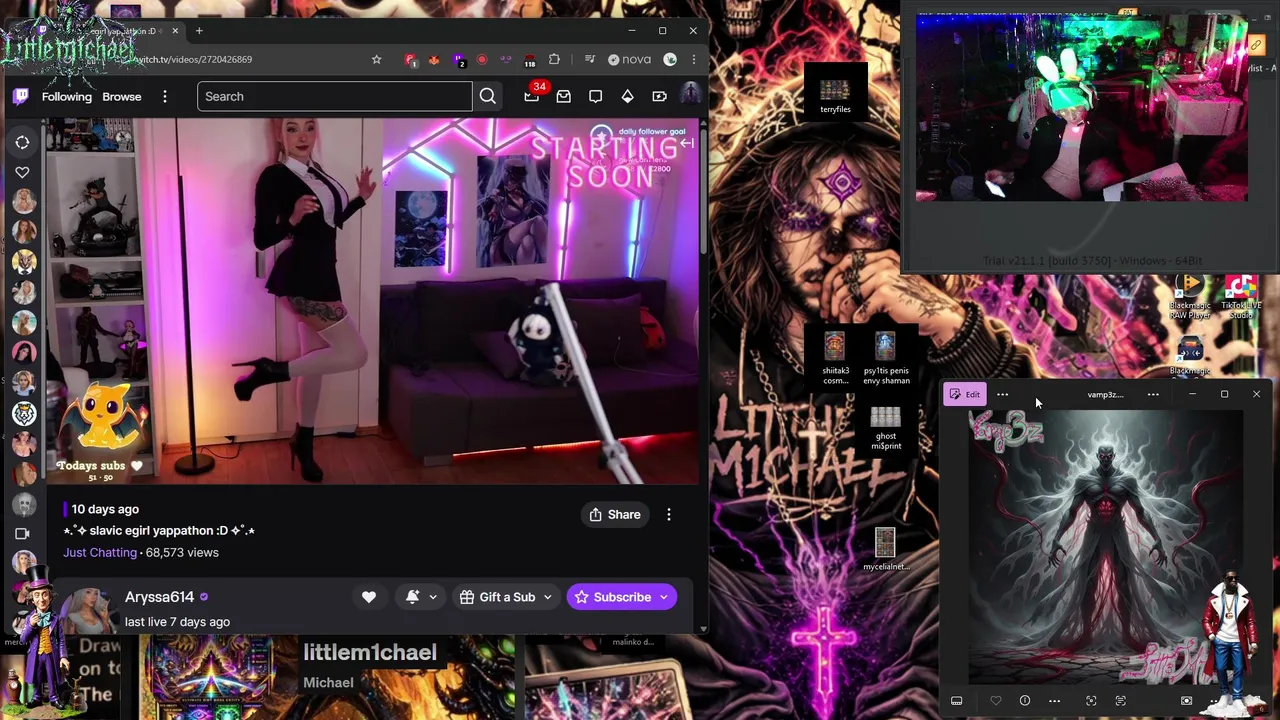The width and height of the screenshot is (1280, 720).
Task: Click the sidebar camera icon
Action: (x=22, y=533)
